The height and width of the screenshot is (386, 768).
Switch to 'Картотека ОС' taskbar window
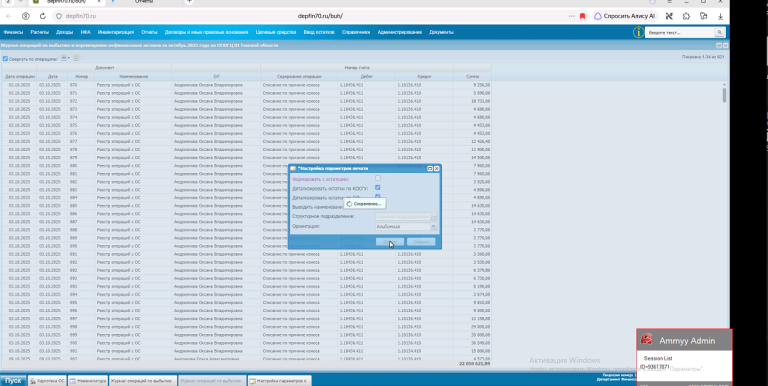pos(47,381)
